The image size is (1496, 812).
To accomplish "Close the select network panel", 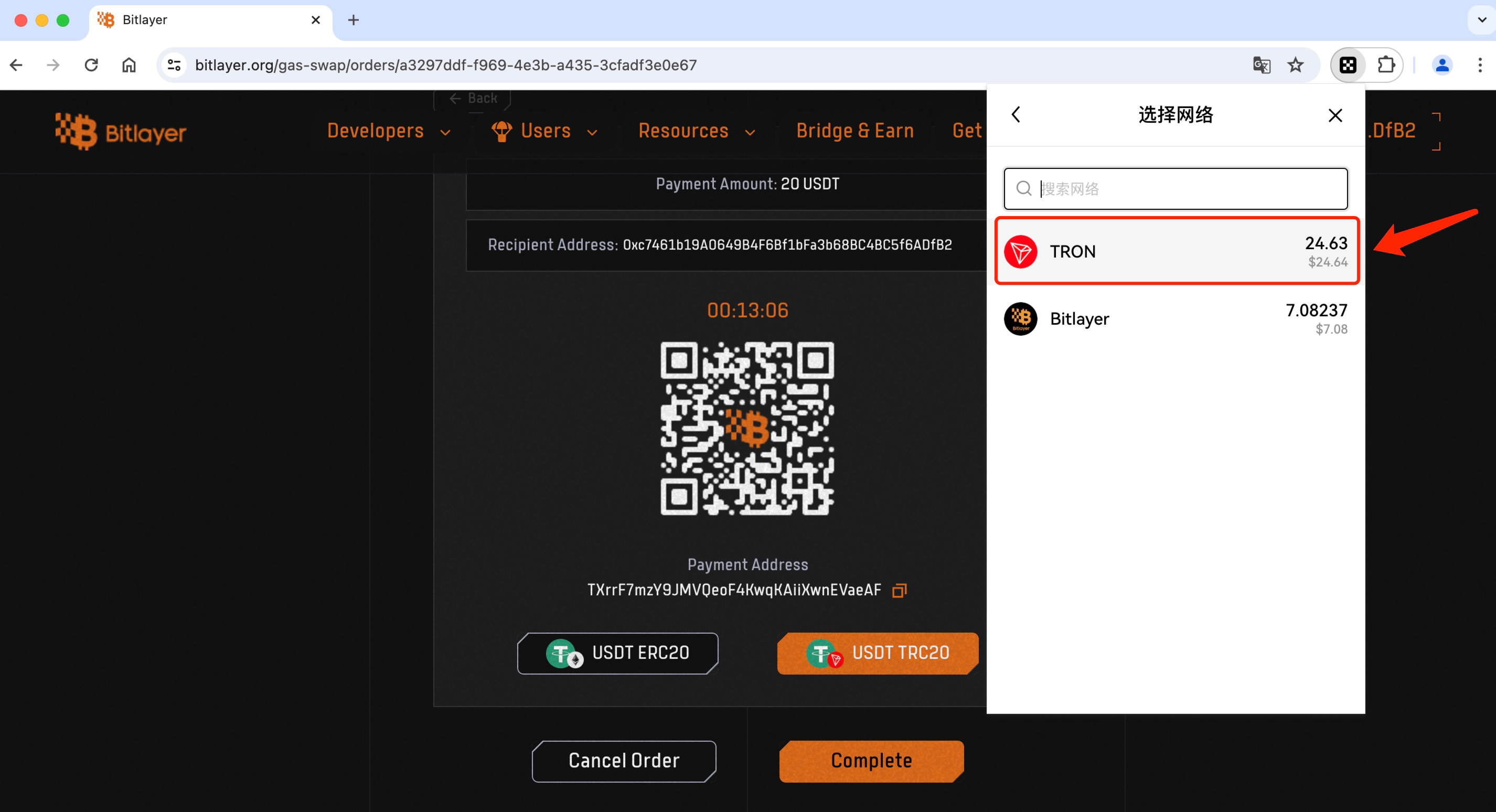I will pyautogui.click(x=1334, y=115).
